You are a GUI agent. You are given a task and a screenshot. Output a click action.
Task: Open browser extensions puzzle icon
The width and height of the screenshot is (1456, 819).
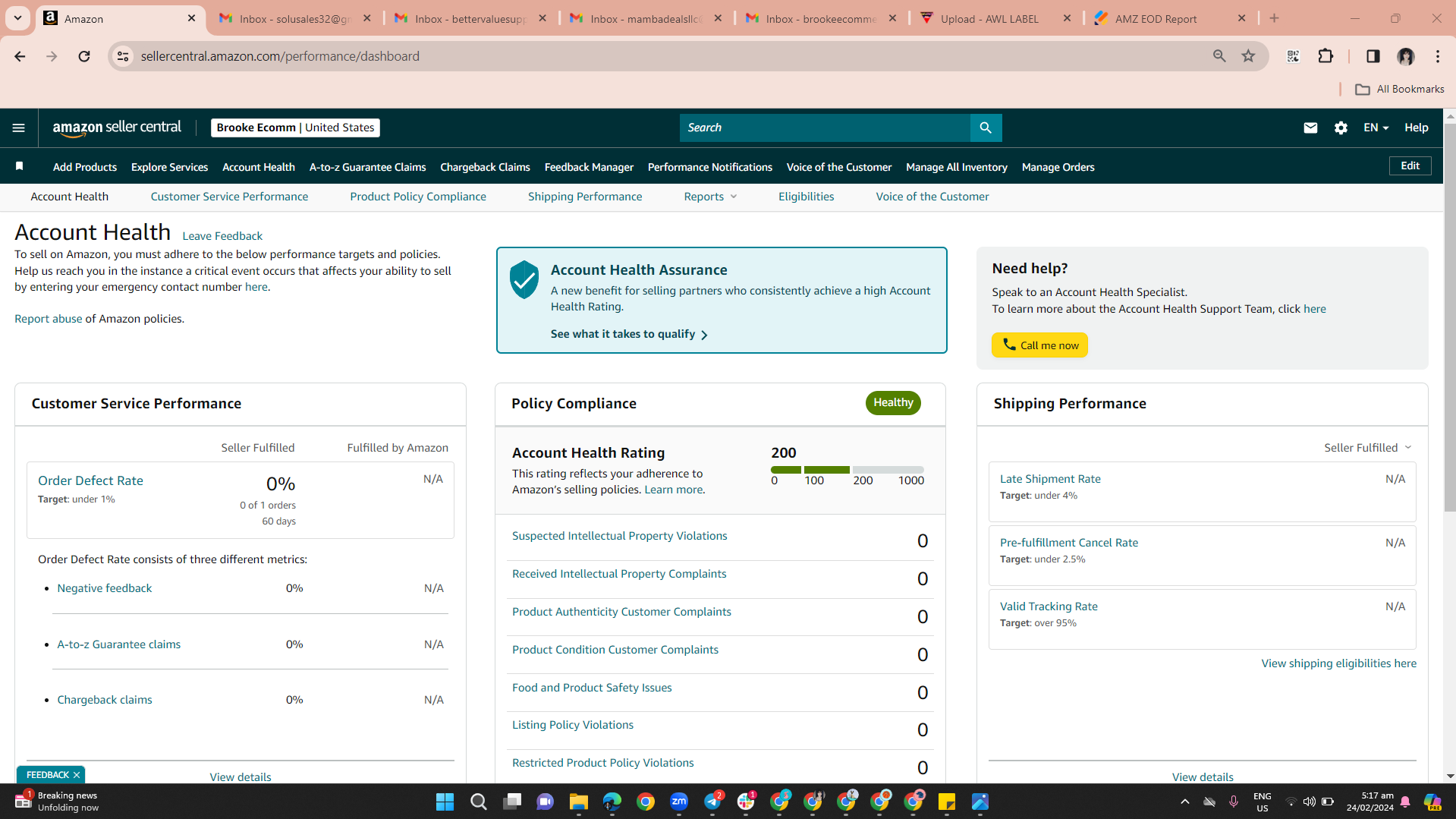pos(1325,56)
